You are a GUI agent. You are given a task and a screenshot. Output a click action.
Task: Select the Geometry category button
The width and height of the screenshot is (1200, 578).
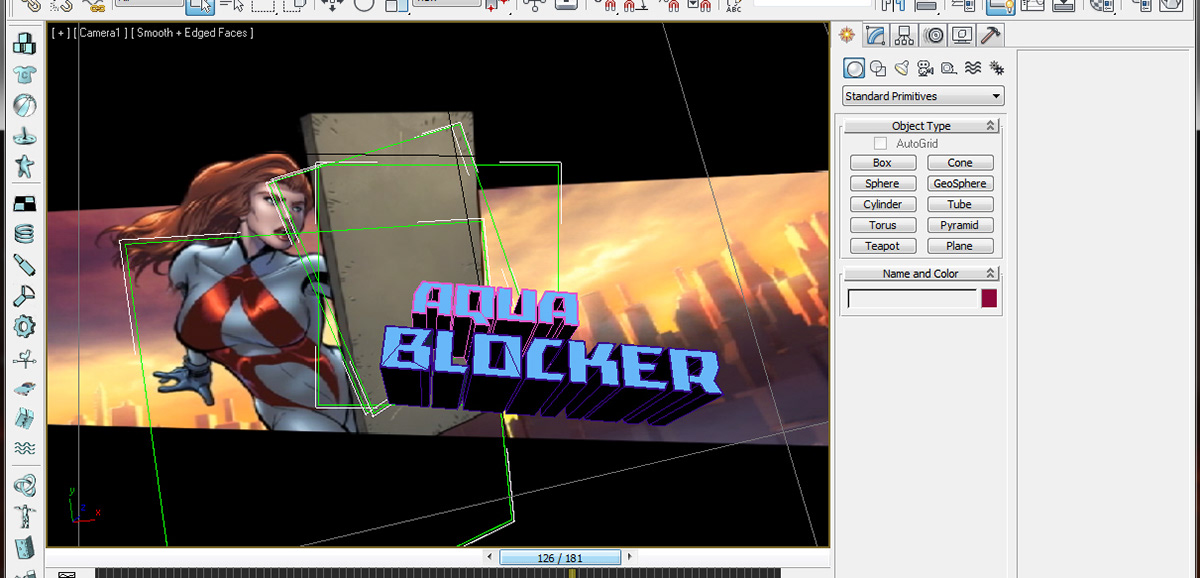point(854,68)
